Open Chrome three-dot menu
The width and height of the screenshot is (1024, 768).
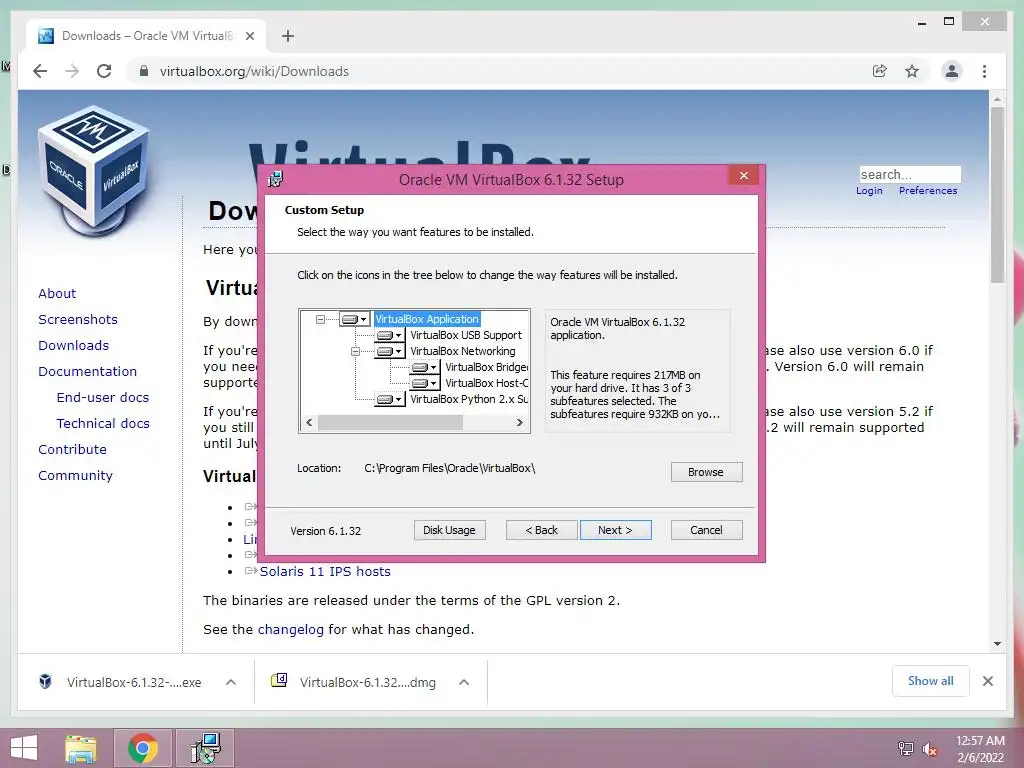pos(984,71)
